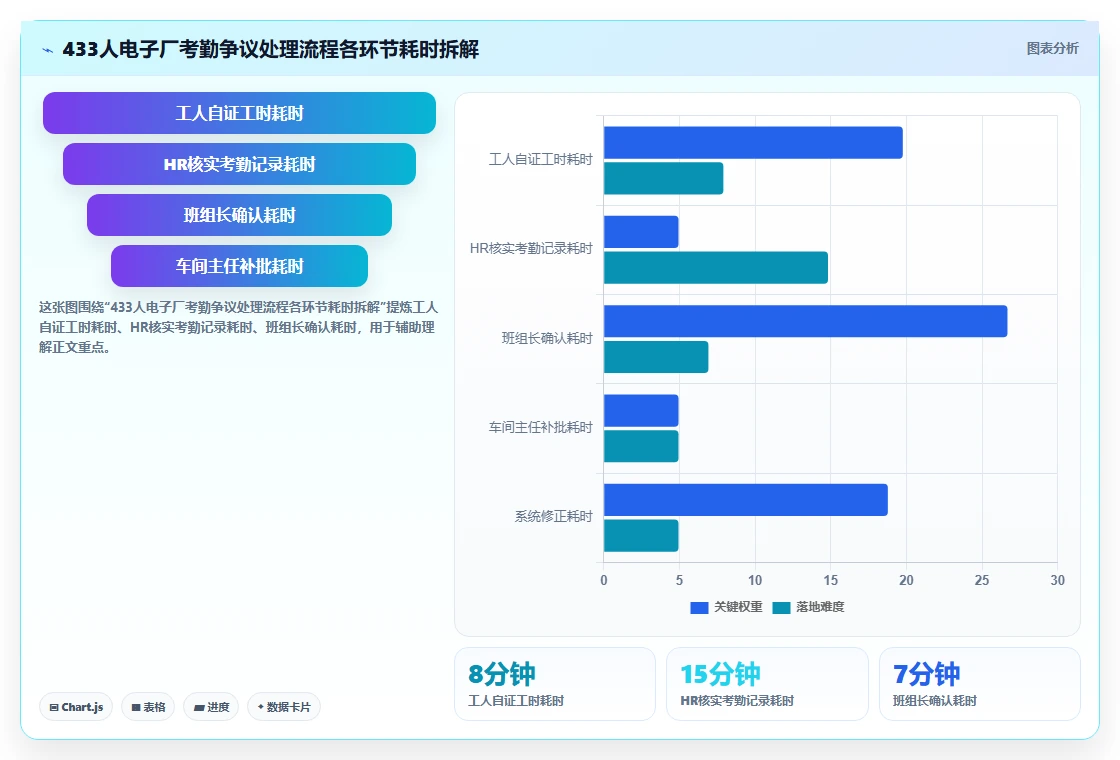Select the 车间主任补批耗时 funnel stage
Image resolution: width=1120 pixels, height=760 pixels.
239,266
